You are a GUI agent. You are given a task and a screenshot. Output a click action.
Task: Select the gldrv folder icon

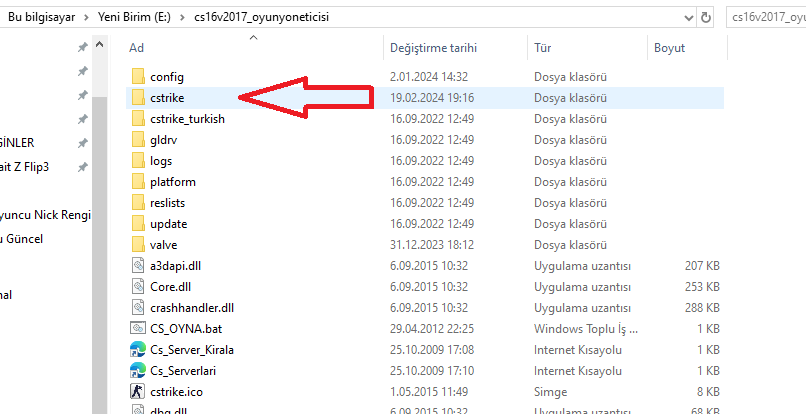(x=138, y=140)
